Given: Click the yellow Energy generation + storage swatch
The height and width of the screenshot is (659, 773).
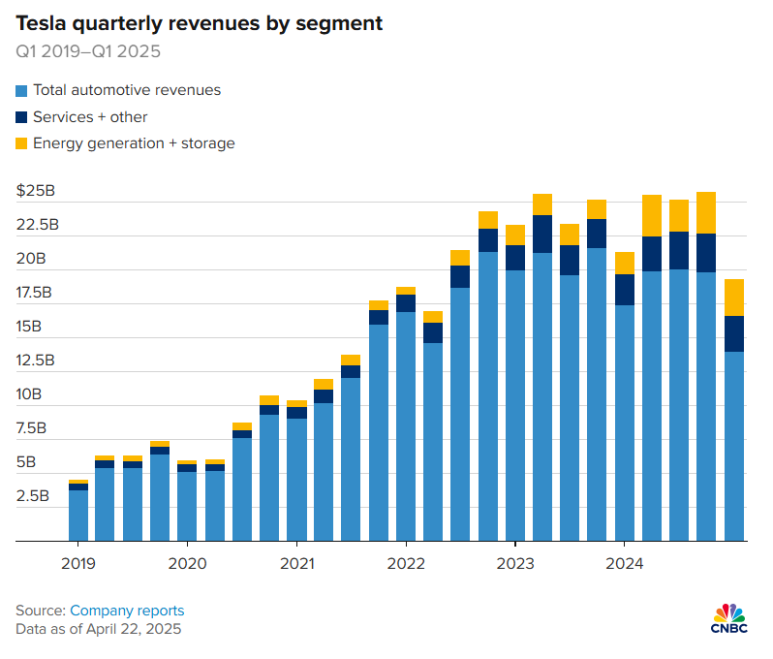Looking at the screenshot, I should coord(21,143).
